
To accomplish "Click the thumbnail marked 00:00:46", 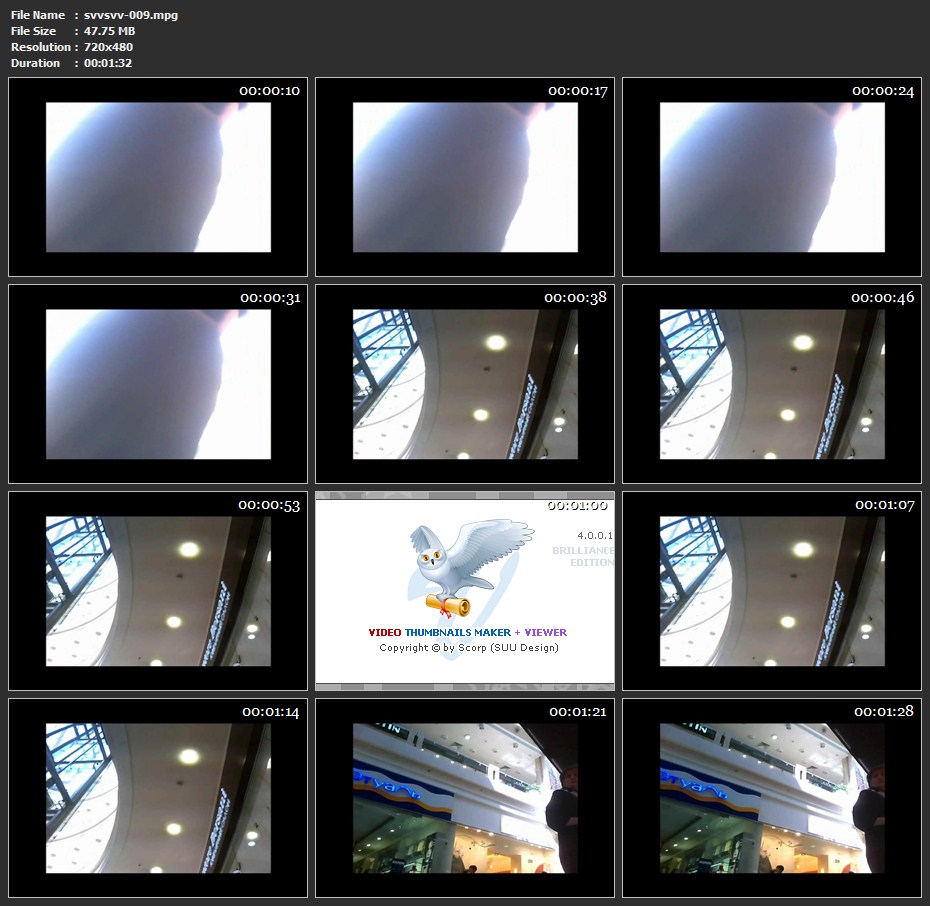I will pos(772,384).
